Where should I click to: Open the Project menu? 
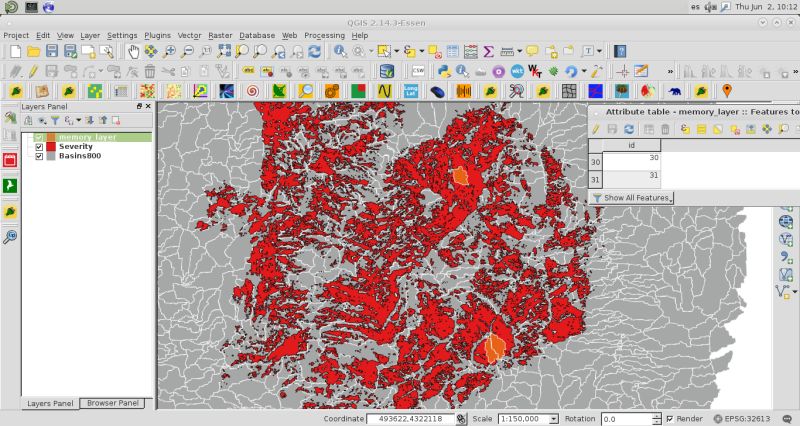(16, 35)
